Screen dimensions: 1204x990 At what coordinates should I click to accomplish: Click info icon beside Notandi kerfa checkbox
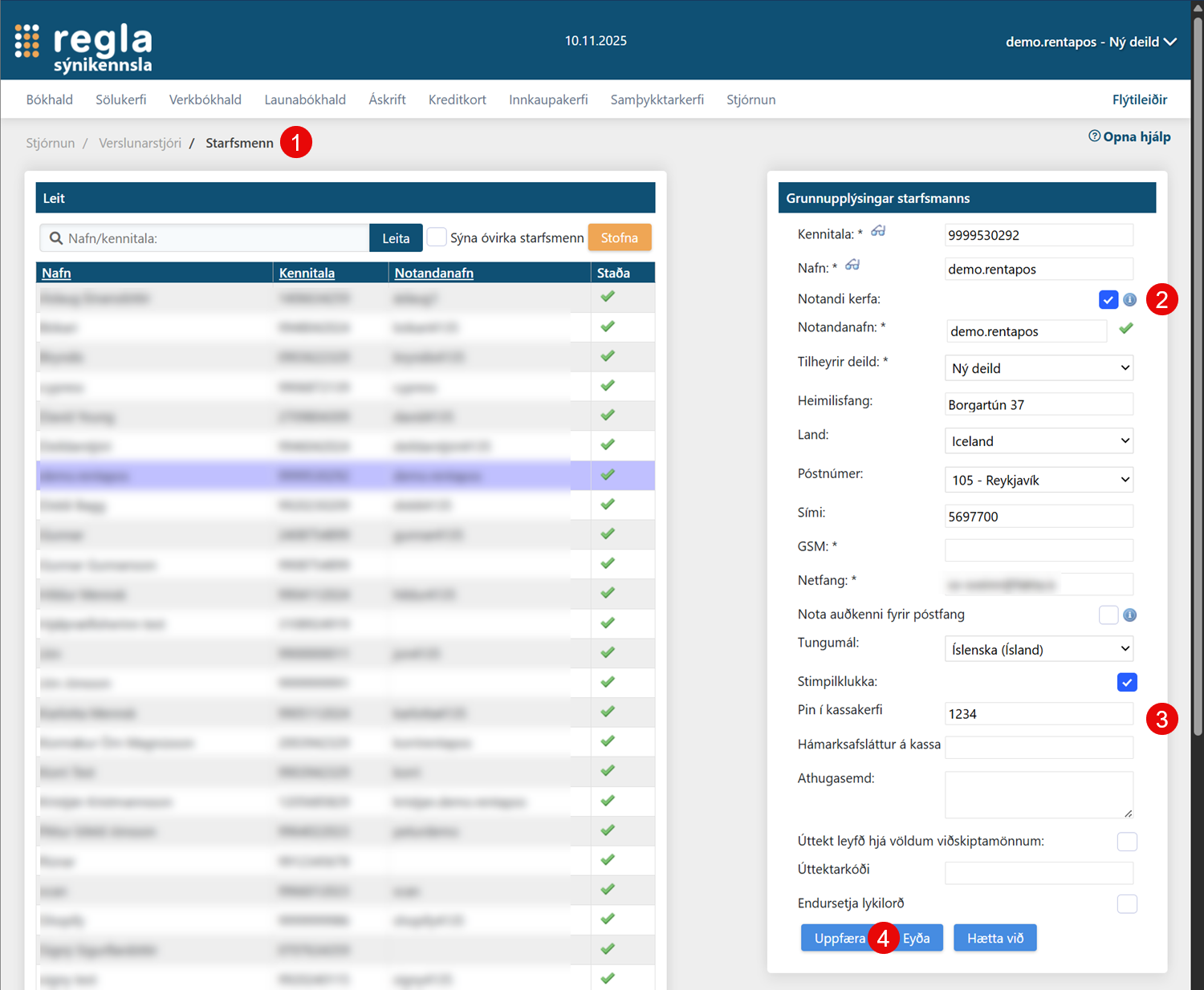pos(1129,299)
